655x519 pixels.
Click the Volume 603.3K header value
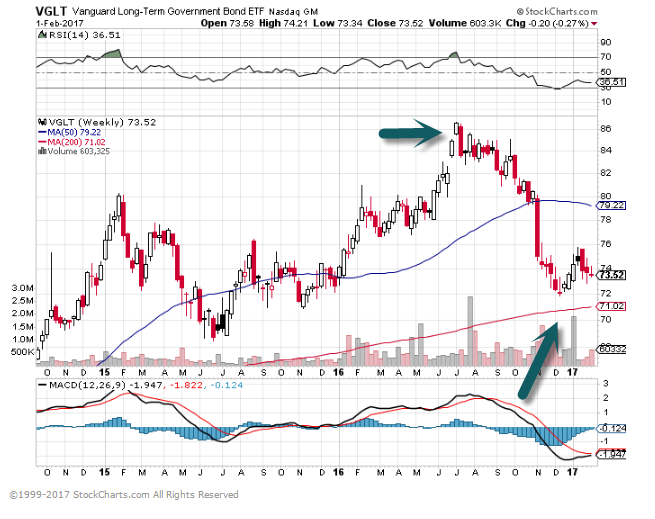click(x=465, y=23)
